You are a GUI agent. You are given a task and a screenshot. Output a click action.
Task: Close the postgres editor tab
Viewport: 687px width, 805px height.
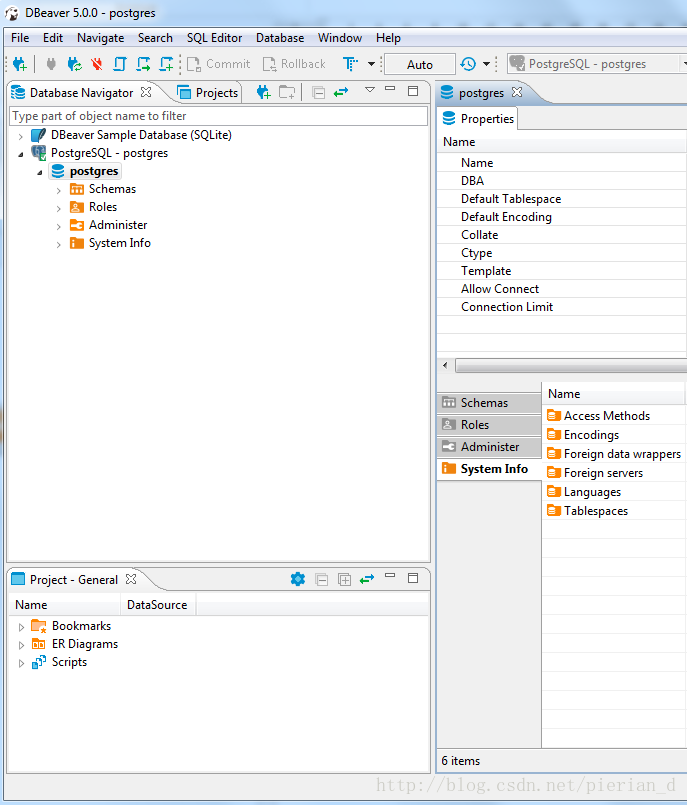(x=517, y=92)
